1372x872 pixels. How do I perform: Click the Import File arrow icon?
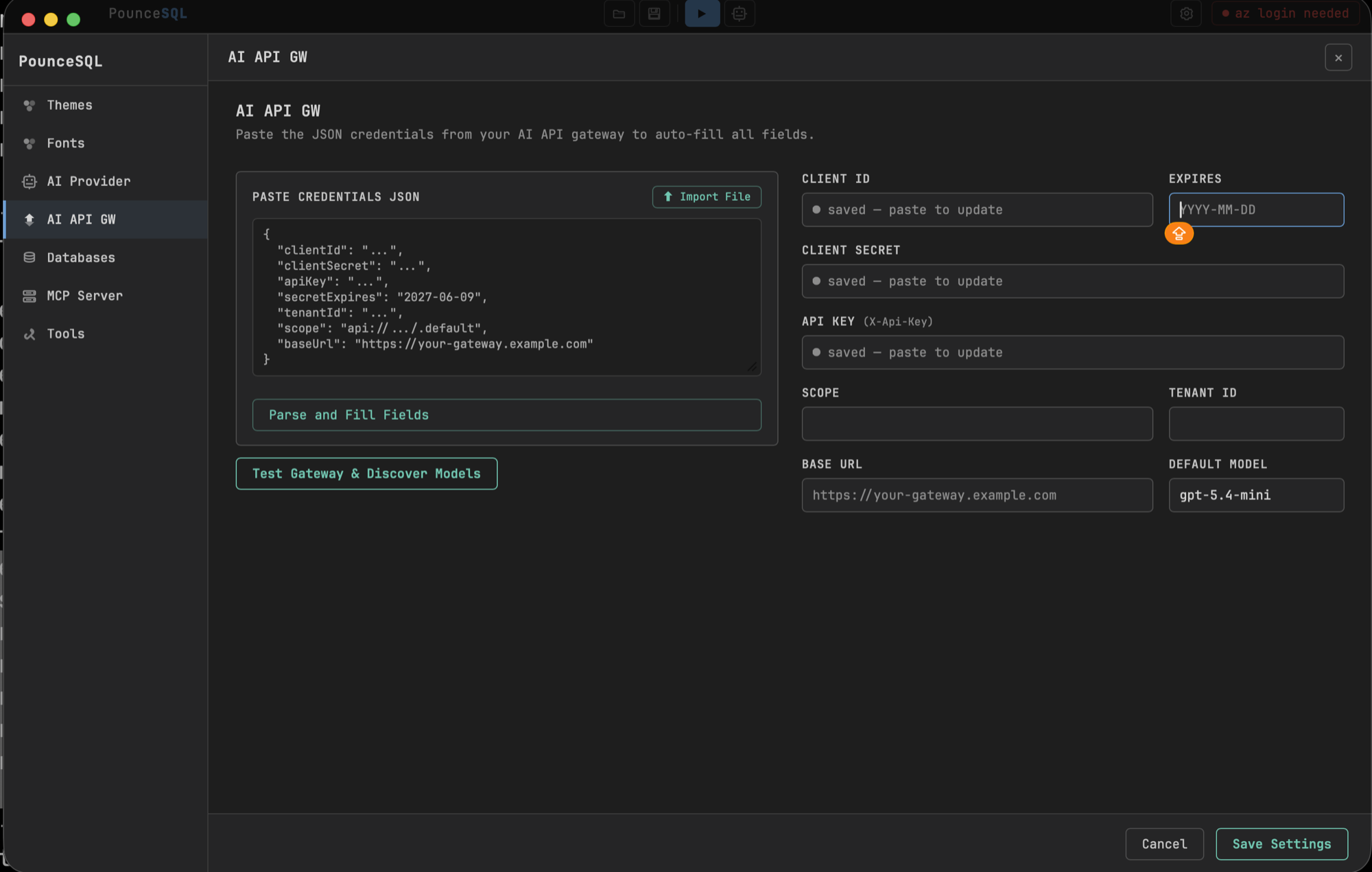667,197
